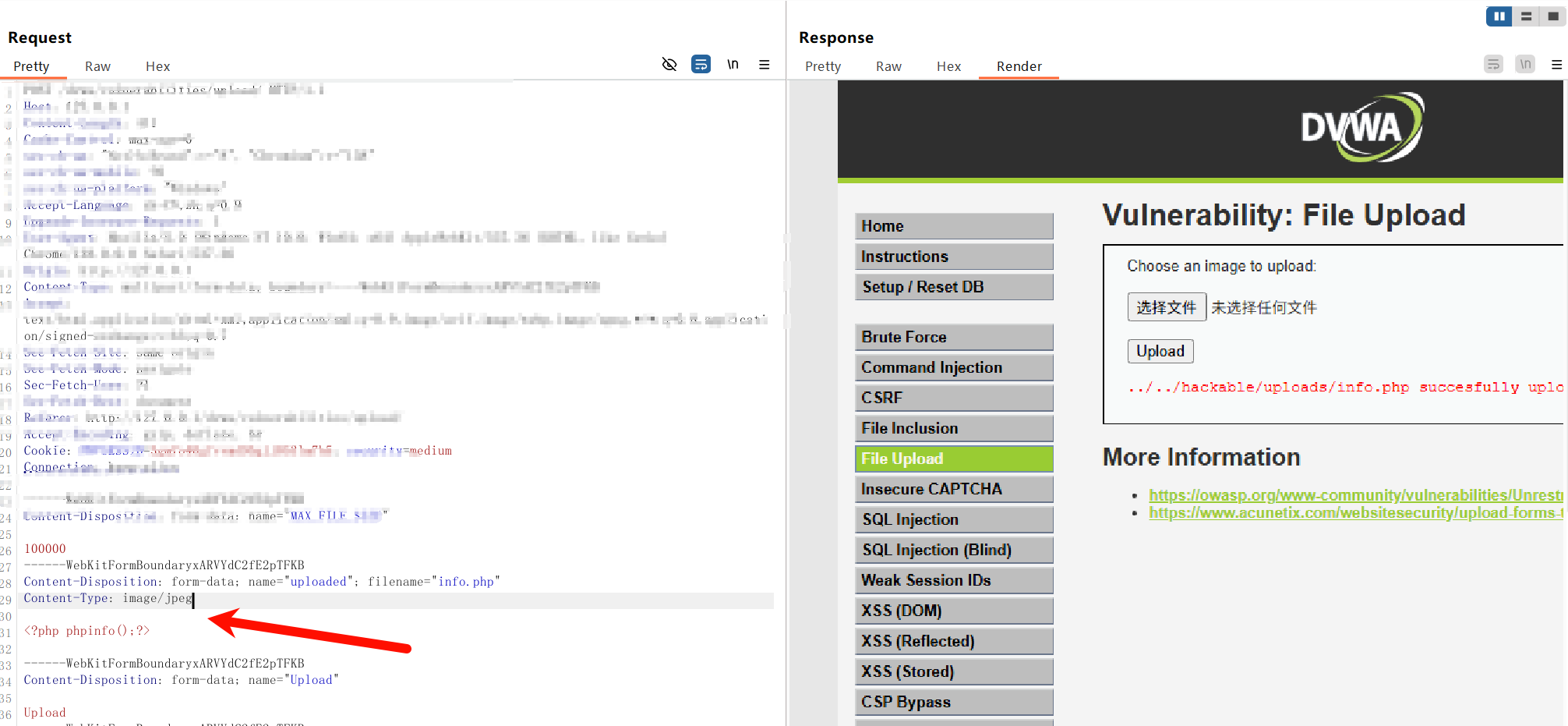
Task: Open the XSS (Stored) page
Action: tap(954, 671)
